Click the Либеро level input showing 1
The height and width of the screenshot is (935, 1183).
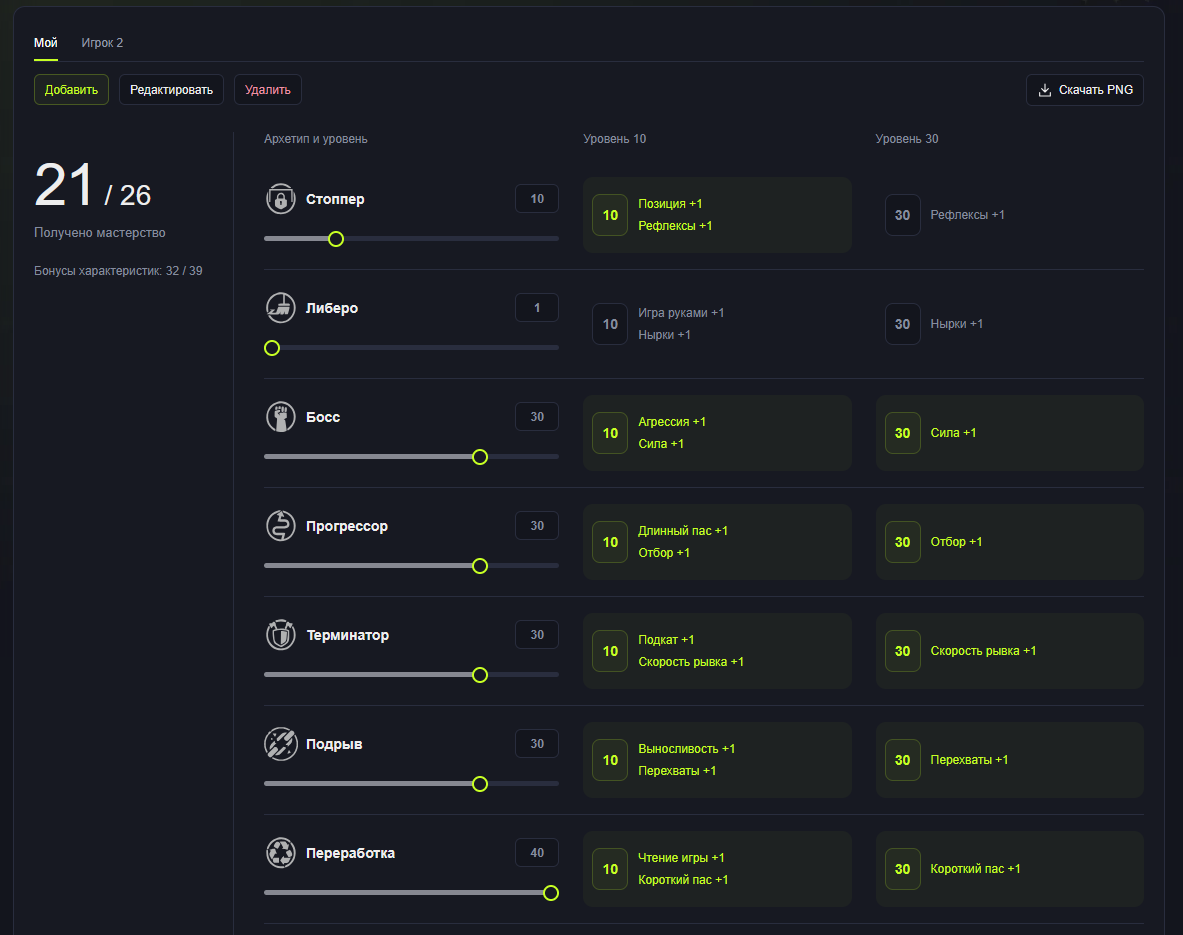click(x=537, y=308)
